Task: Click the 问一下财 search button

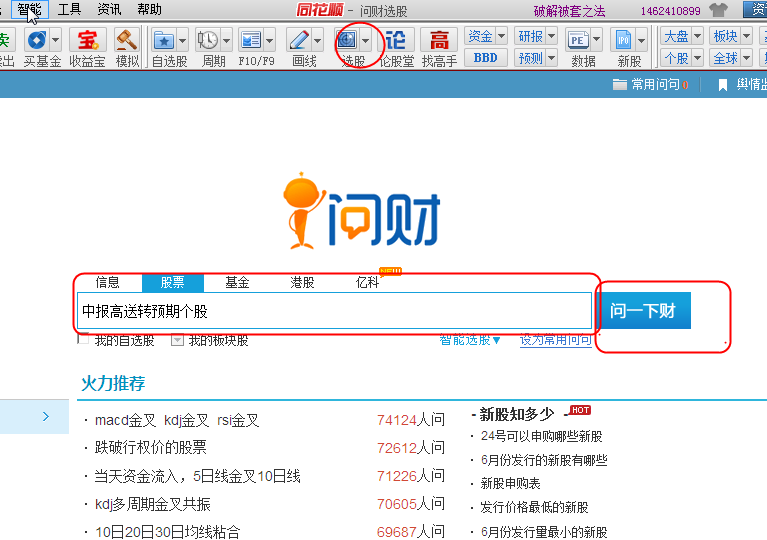Action: click(643, 311)
